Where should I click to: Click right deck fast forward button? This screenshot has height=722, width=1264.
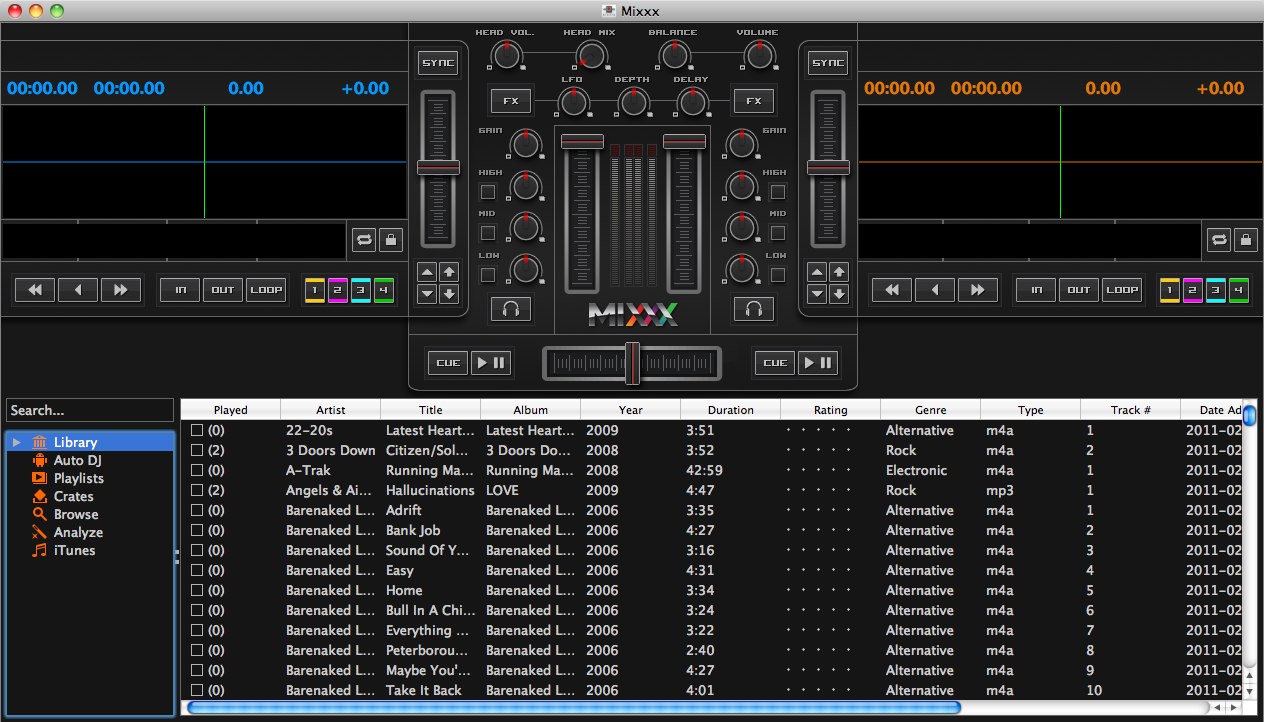point(978,290)
